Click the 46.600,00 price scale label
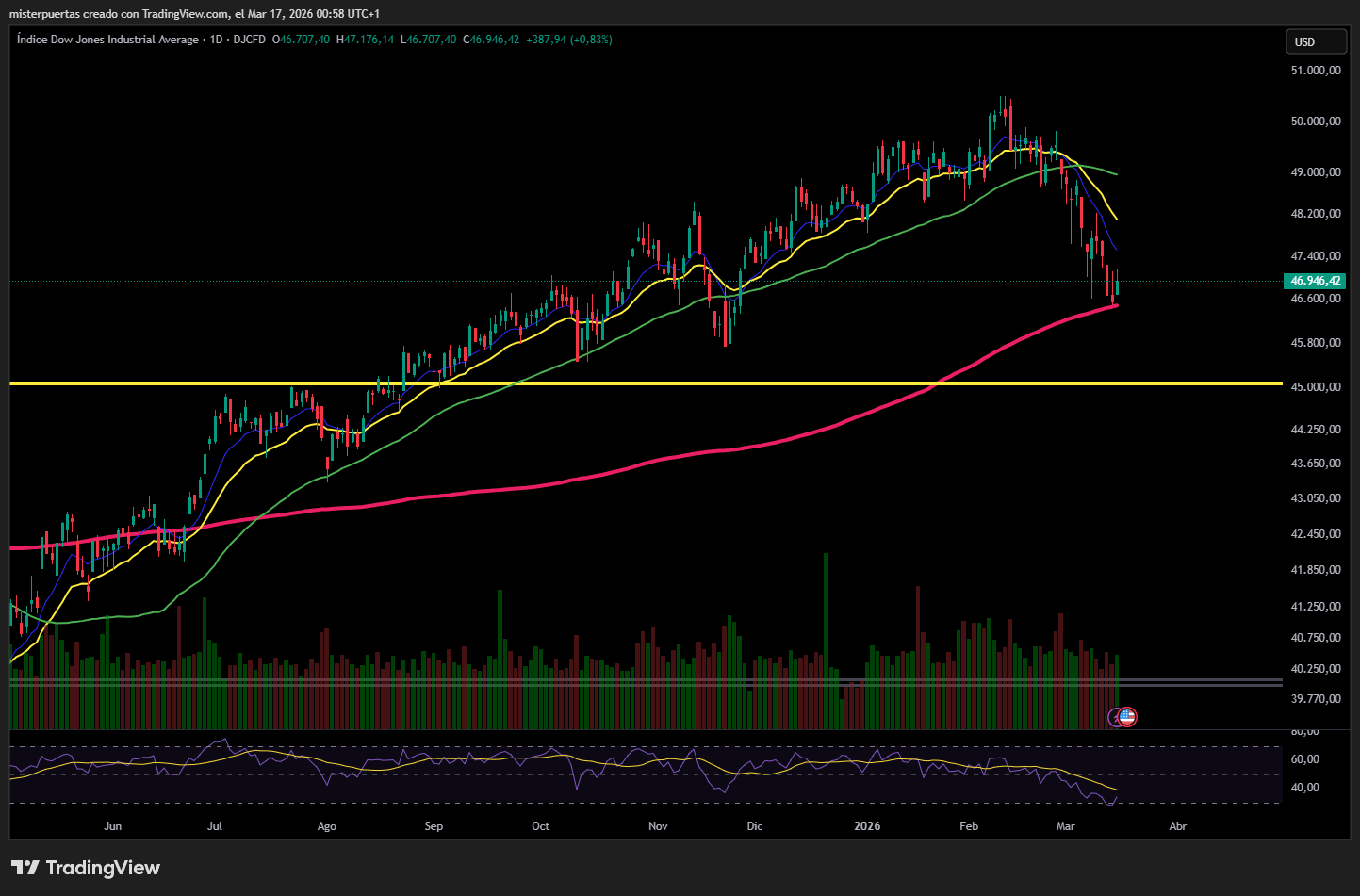 click(x=1316, y=299)
